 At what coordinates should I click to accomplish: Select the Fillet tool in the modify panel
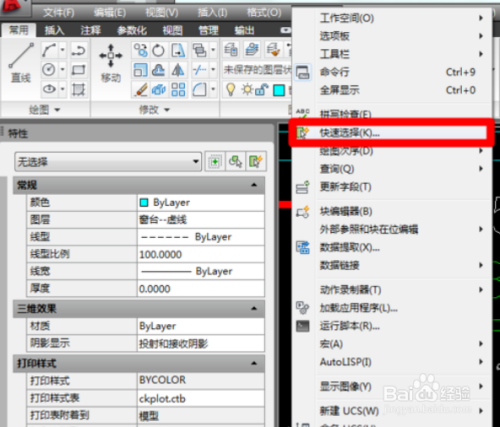[200, 89]
